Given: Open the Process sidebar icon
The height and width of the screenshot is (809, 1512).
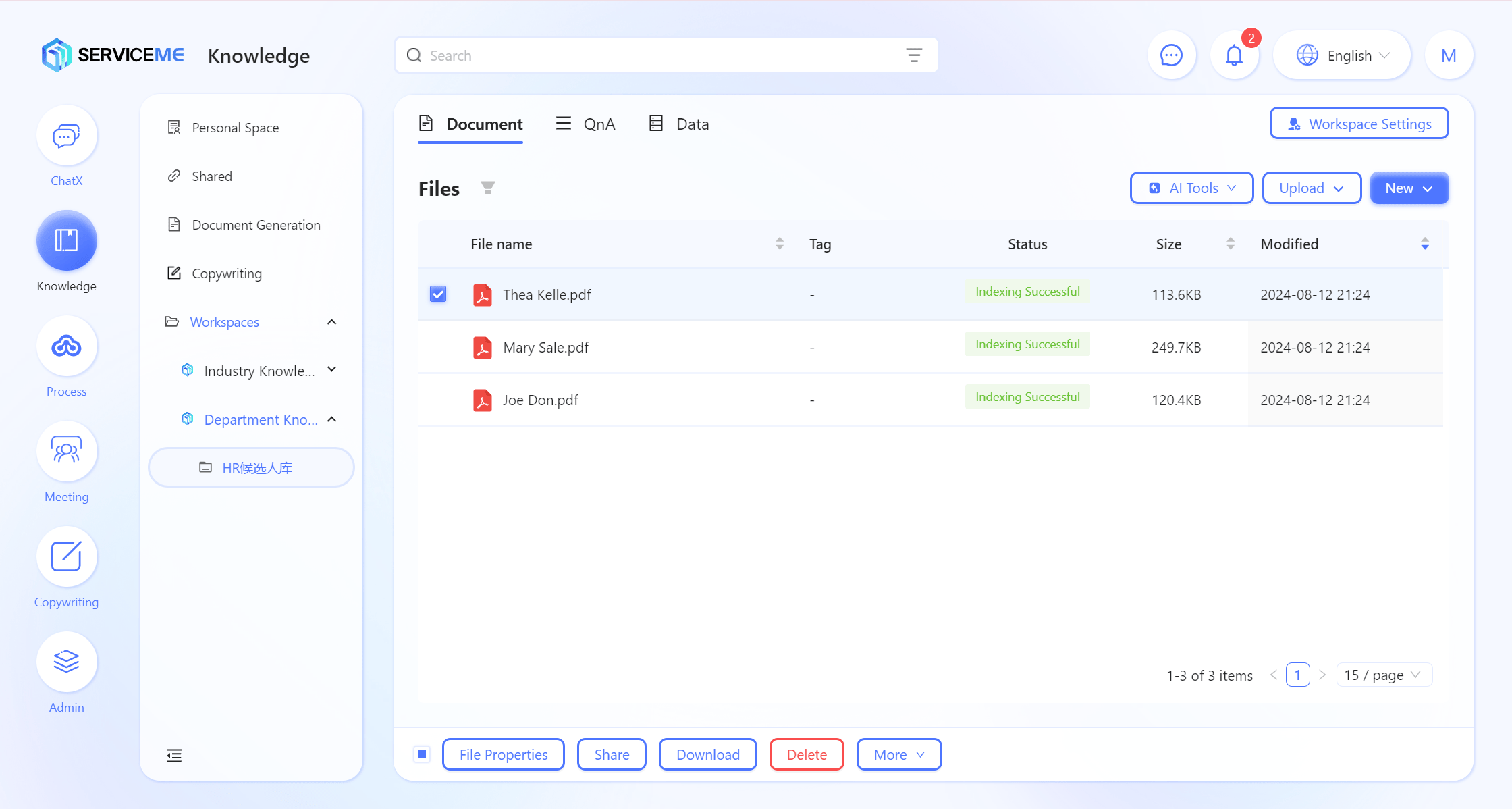Looking at the screenshot, I should (66, 346).
